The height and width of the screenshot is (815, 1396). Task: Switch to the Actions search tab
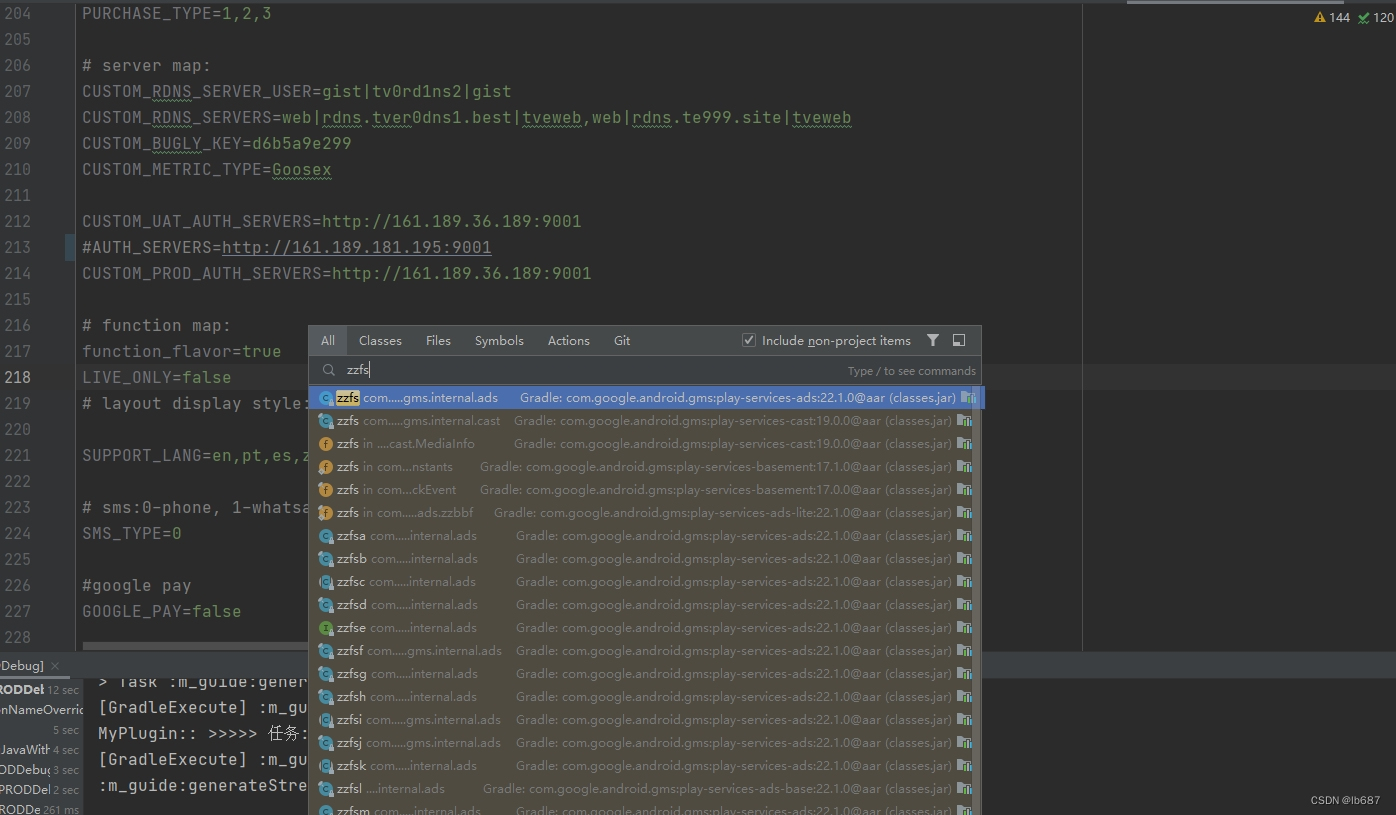tap(569, 341)
